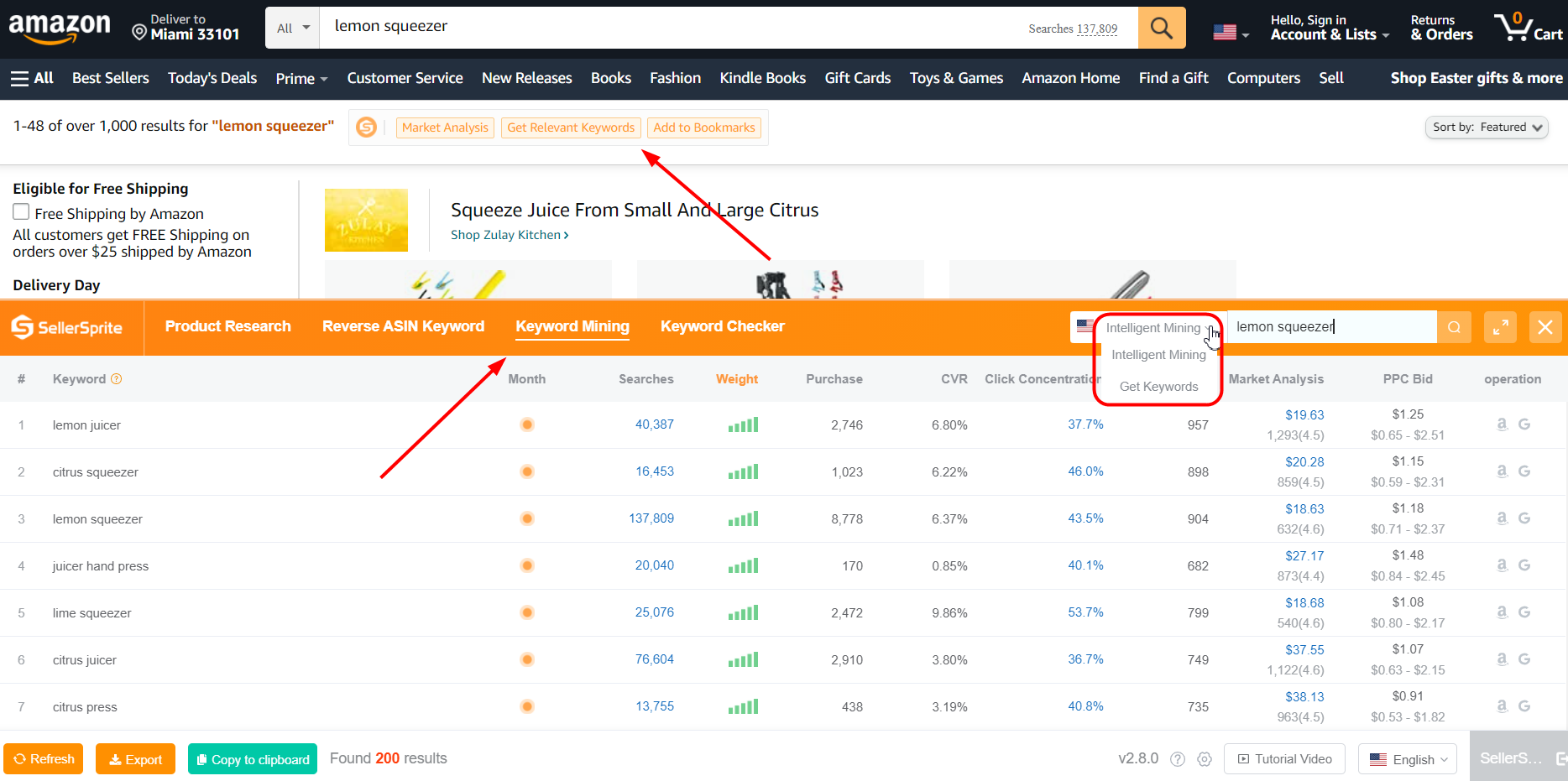Close the SellerSprite panel
The width and height of the screenshot is (1568, 781).
point(1545,327)
